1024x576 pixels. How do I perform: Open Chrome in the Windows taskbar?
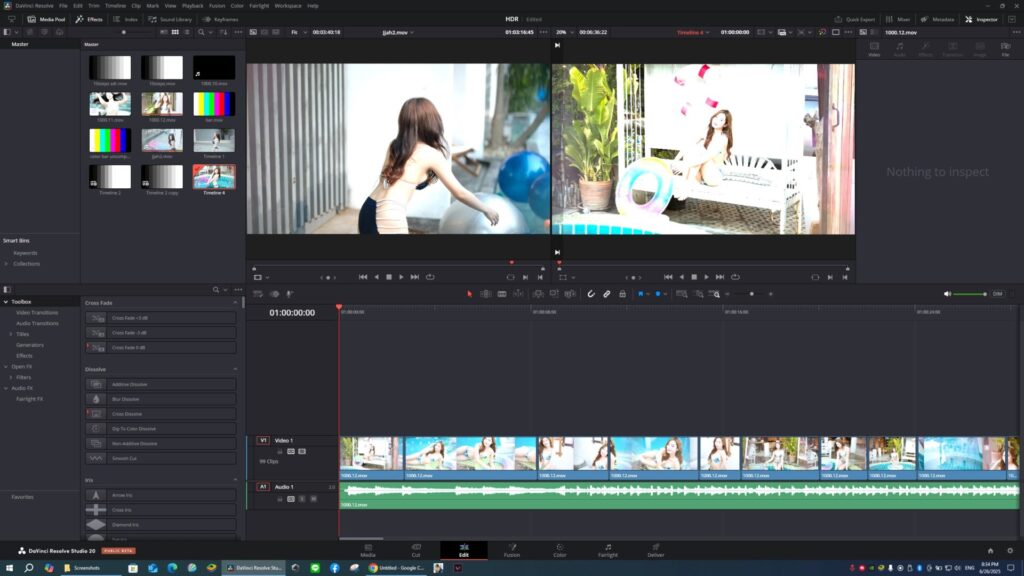click(396, 568)
